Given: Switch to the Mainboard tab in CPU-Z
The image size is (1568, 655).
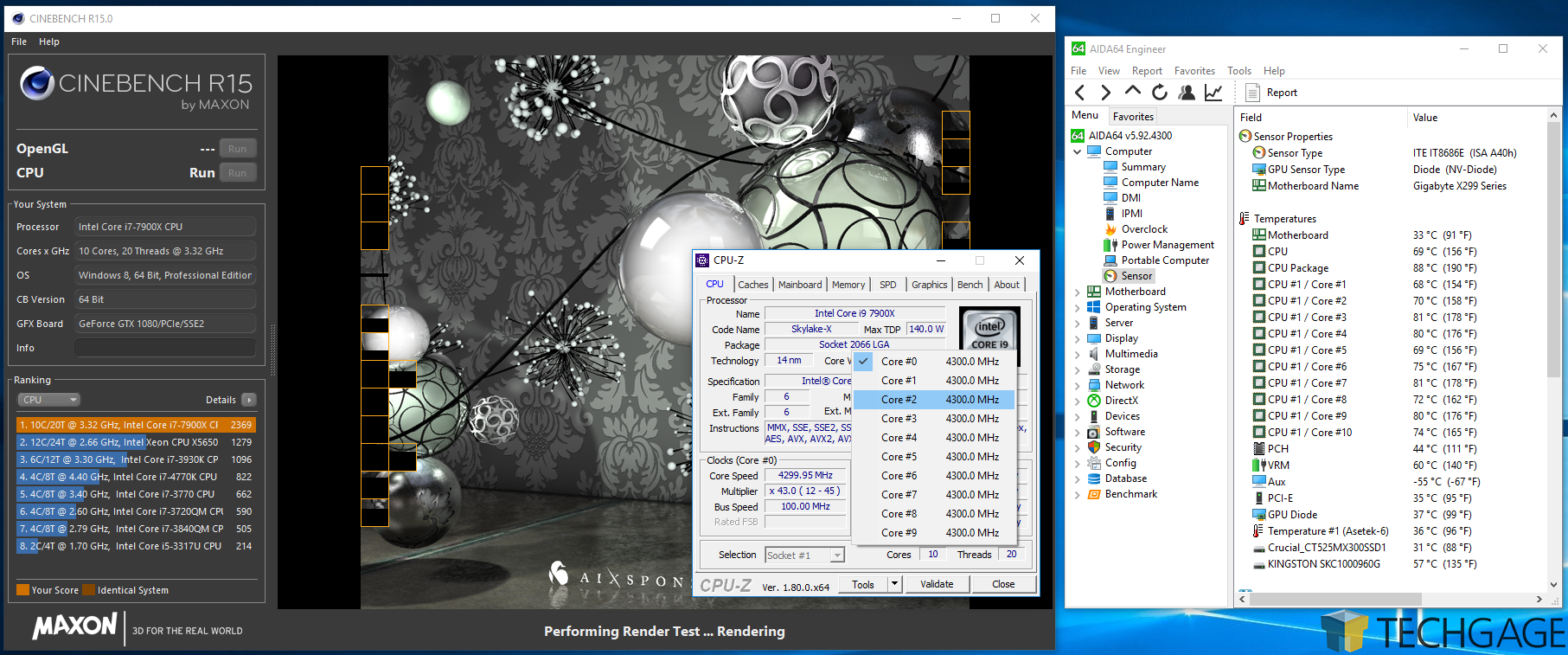Looking at the screenshot, I should tap(800, 285).
